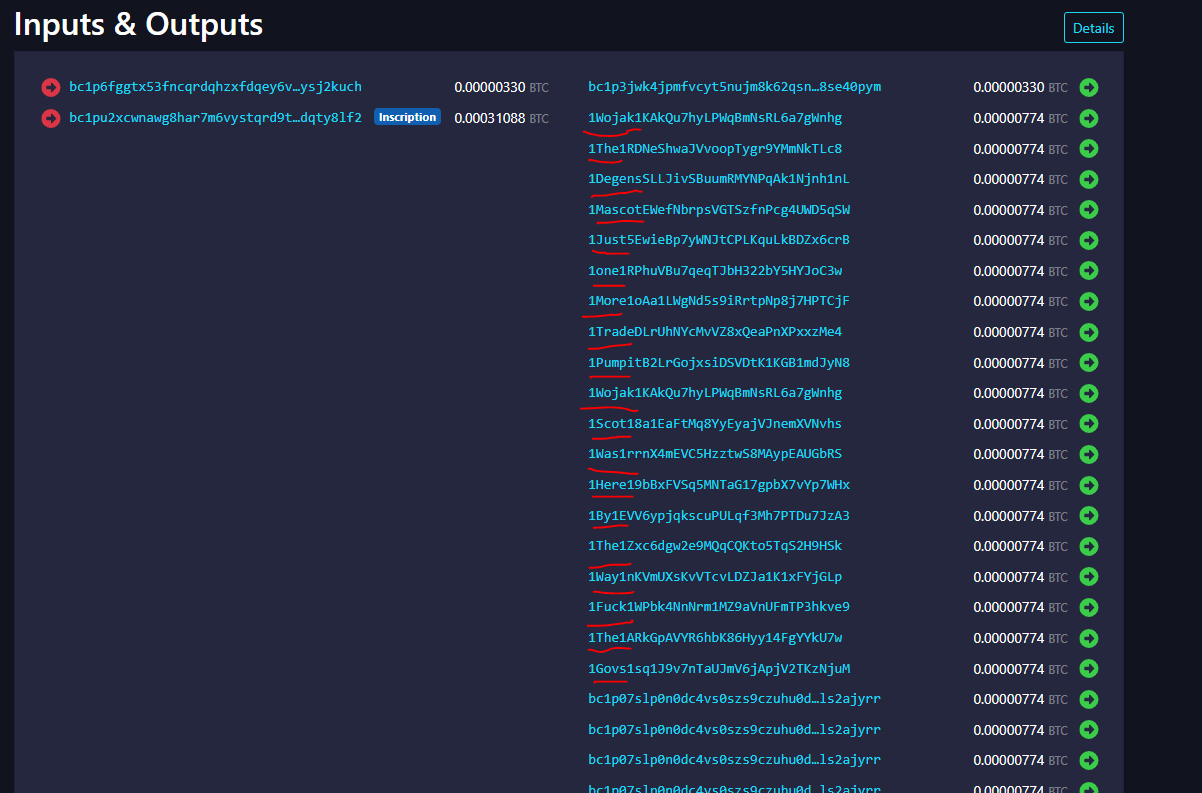The image size is (1202, 793).
Task: Open the 1By1EVV6ypjqk address link
Action: [718, 516]
